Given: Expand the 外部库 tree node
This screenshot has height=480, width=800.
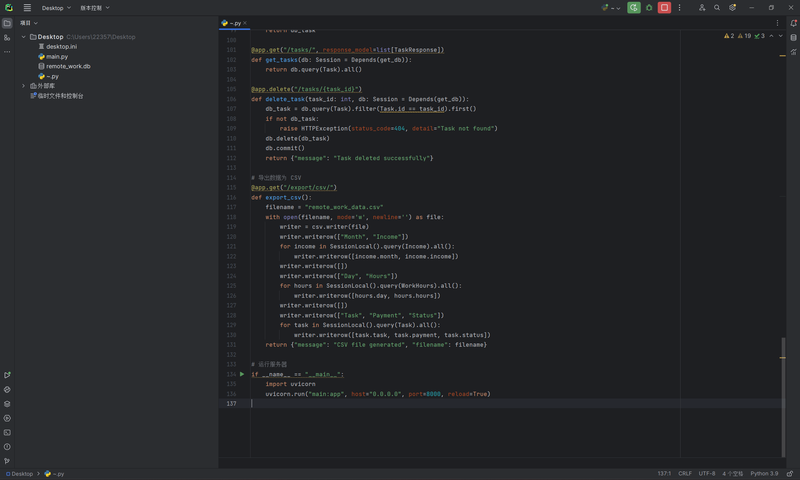Looking at the screenshot, I should (x=23, y=86).
